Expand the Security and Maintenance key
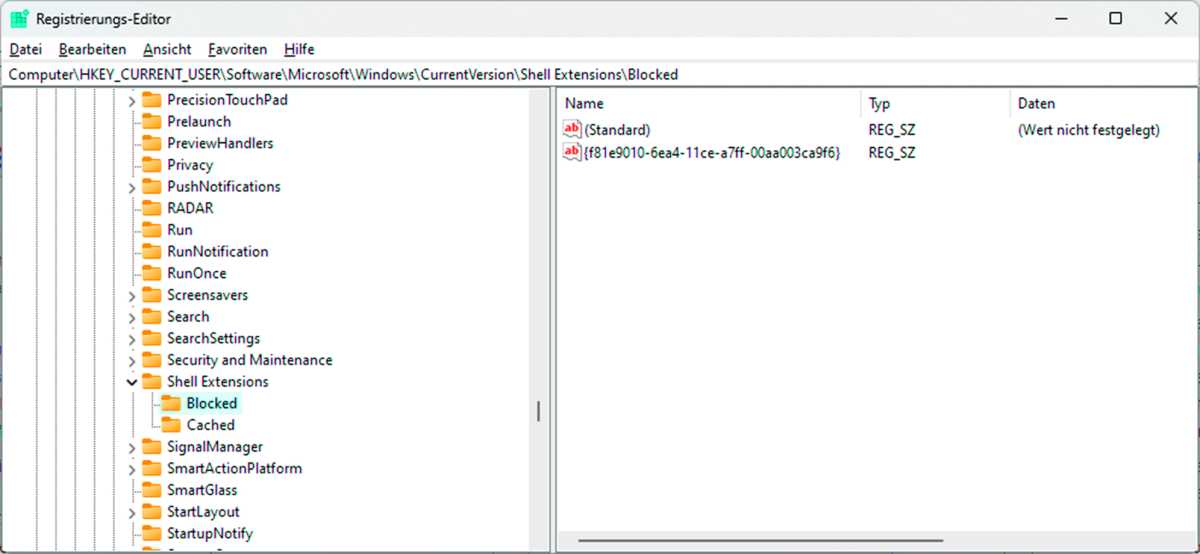1200x554 pixels. tap(132, 360)
